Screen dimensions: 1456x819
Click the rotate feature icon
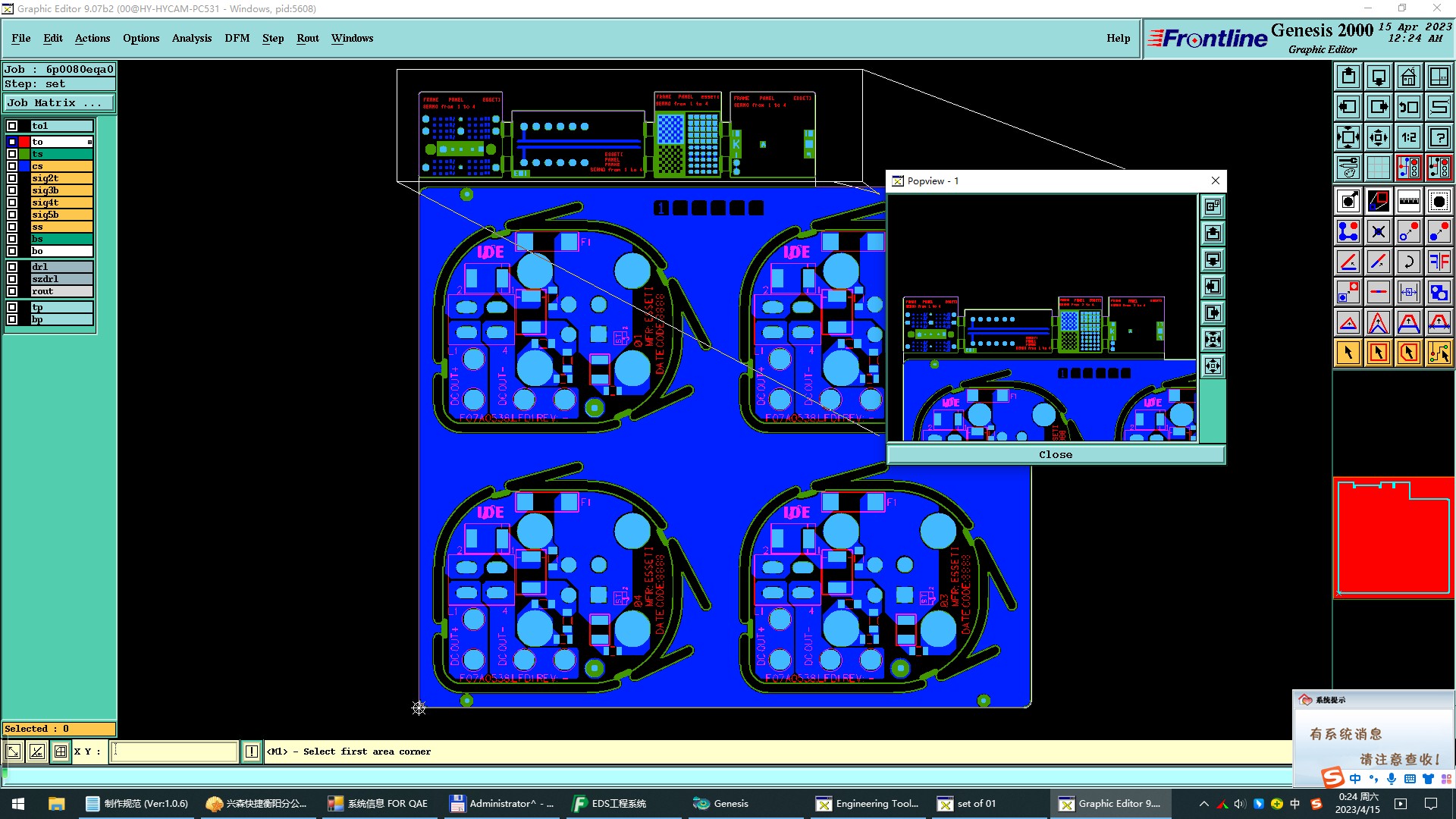pos(1408,262)
